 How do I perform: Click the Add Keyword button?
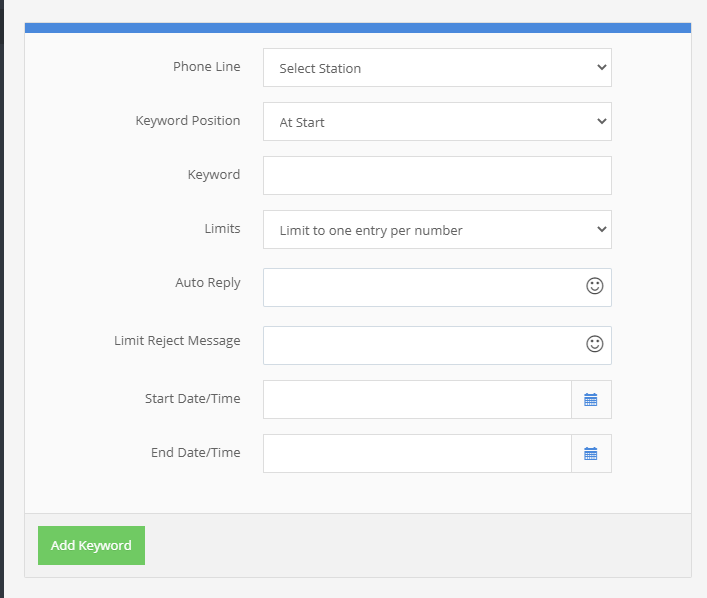click(x=91, y=545)
